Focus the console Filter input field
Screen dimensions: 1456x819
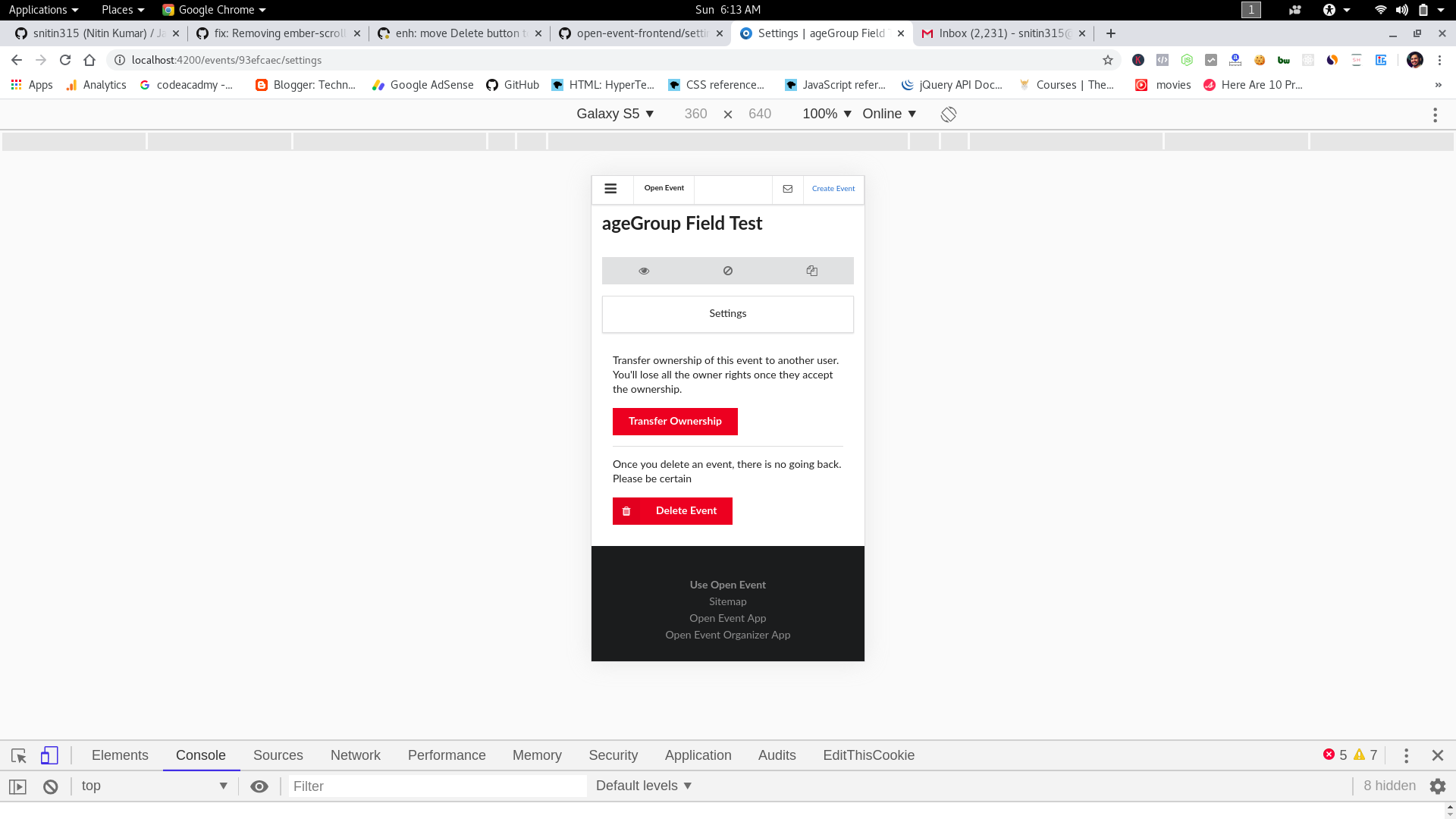437,786
